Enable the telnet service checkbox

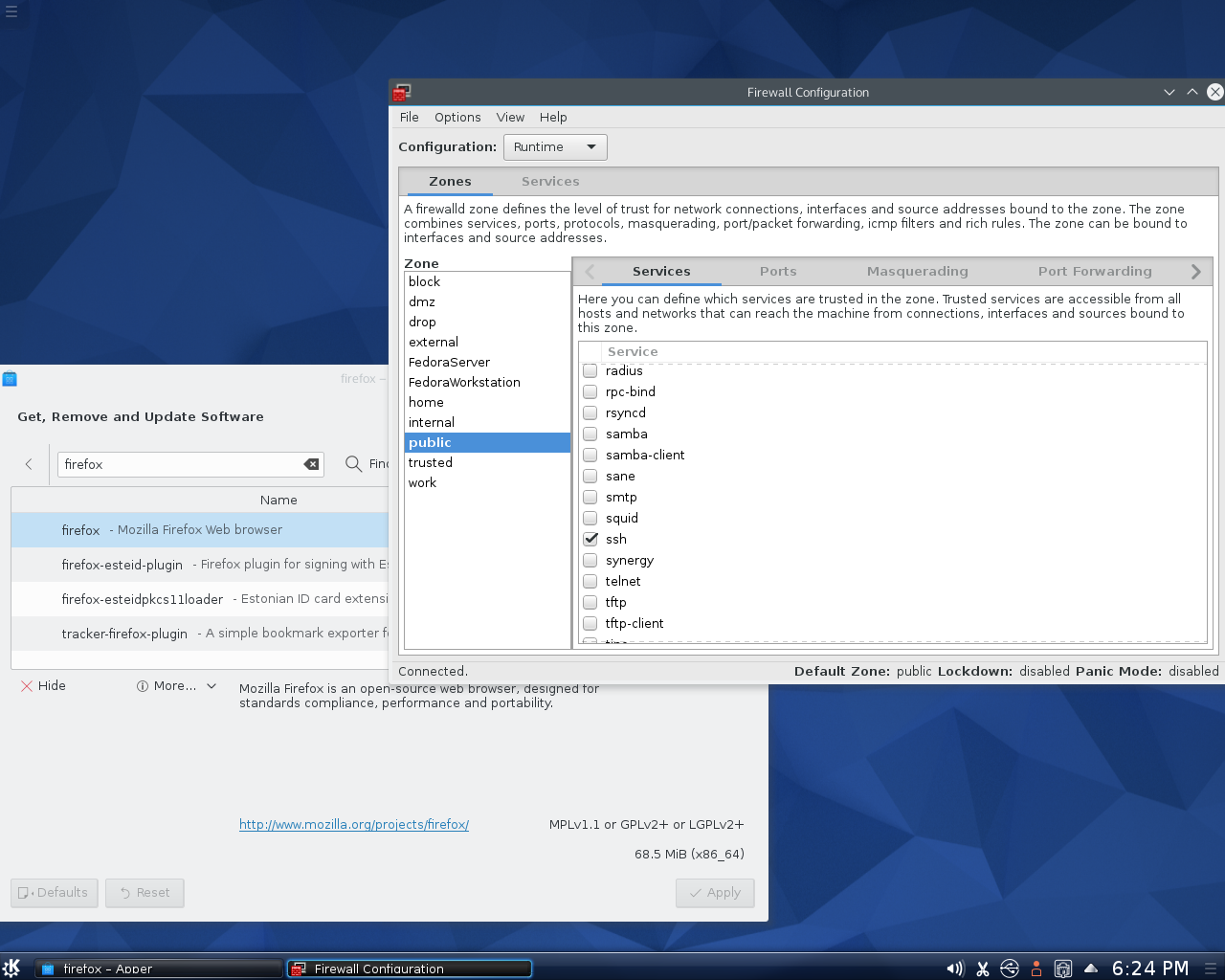point(590,581)
